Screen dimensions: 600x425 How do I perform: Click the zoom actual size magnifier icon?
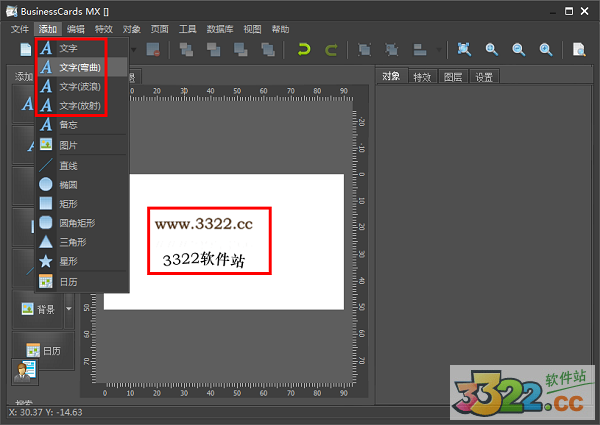pos(492,50)
